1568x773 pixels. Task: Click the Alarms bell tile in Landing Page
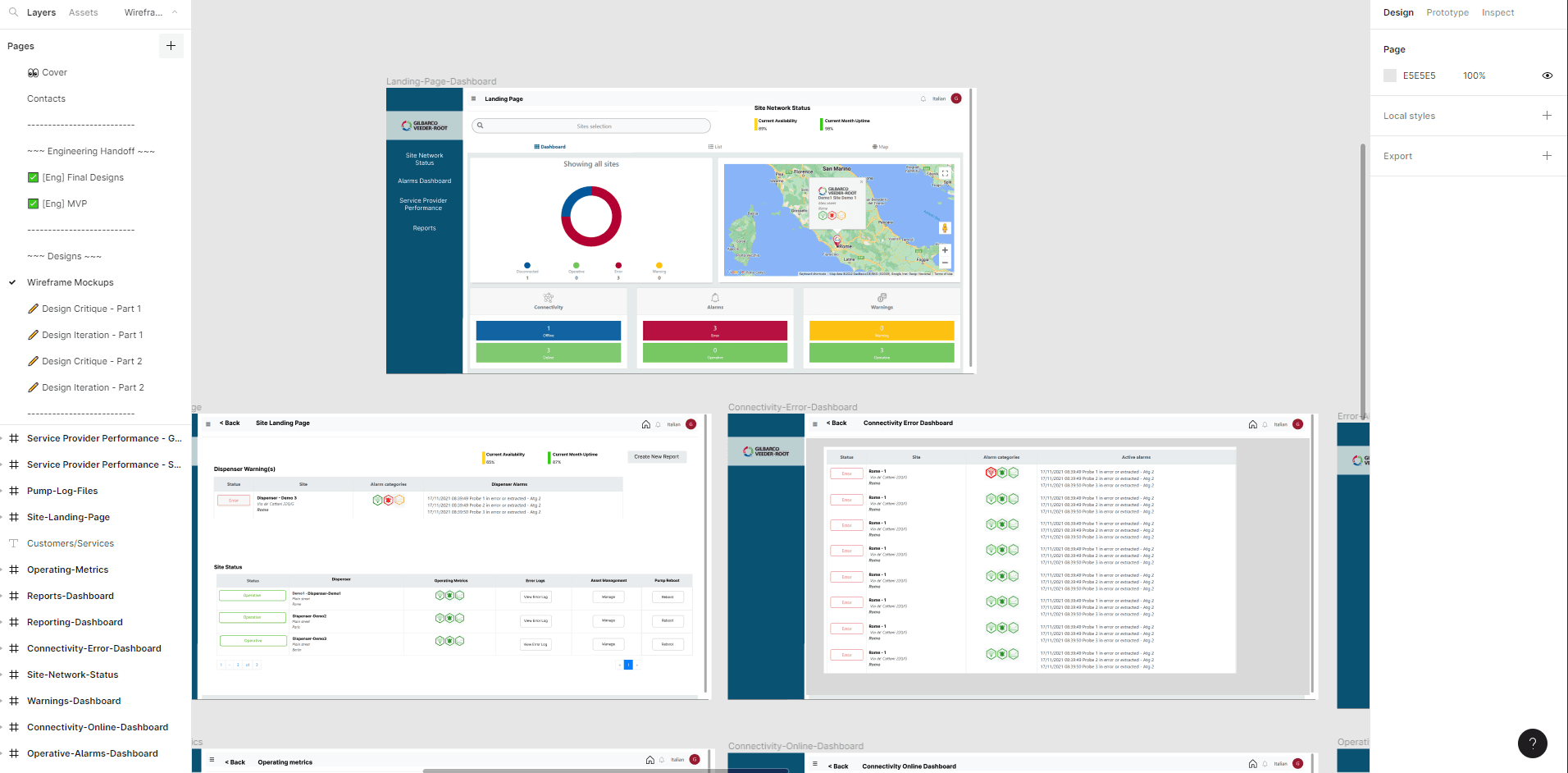click(715, 298)
